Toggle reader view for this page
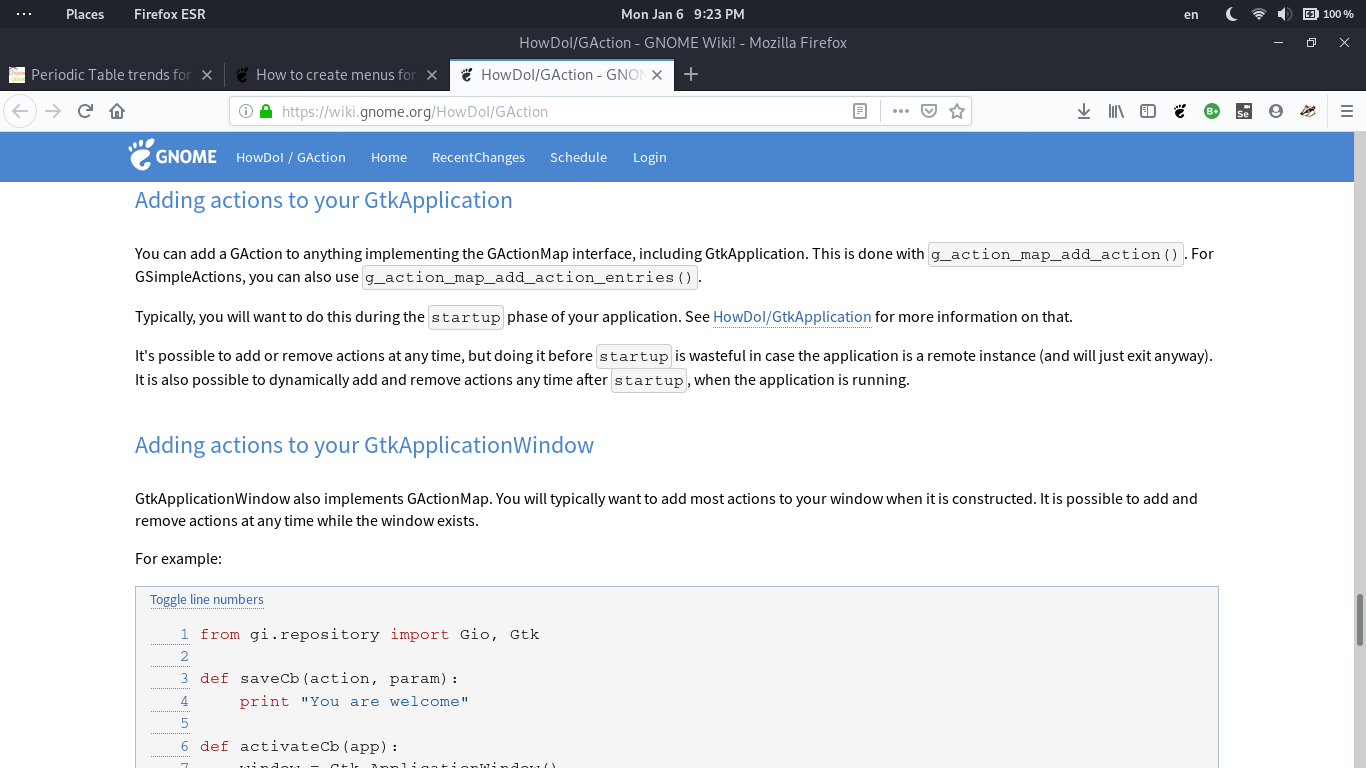Image resolution: width=1366 pixels, height=768 pixels. (859, 111)
